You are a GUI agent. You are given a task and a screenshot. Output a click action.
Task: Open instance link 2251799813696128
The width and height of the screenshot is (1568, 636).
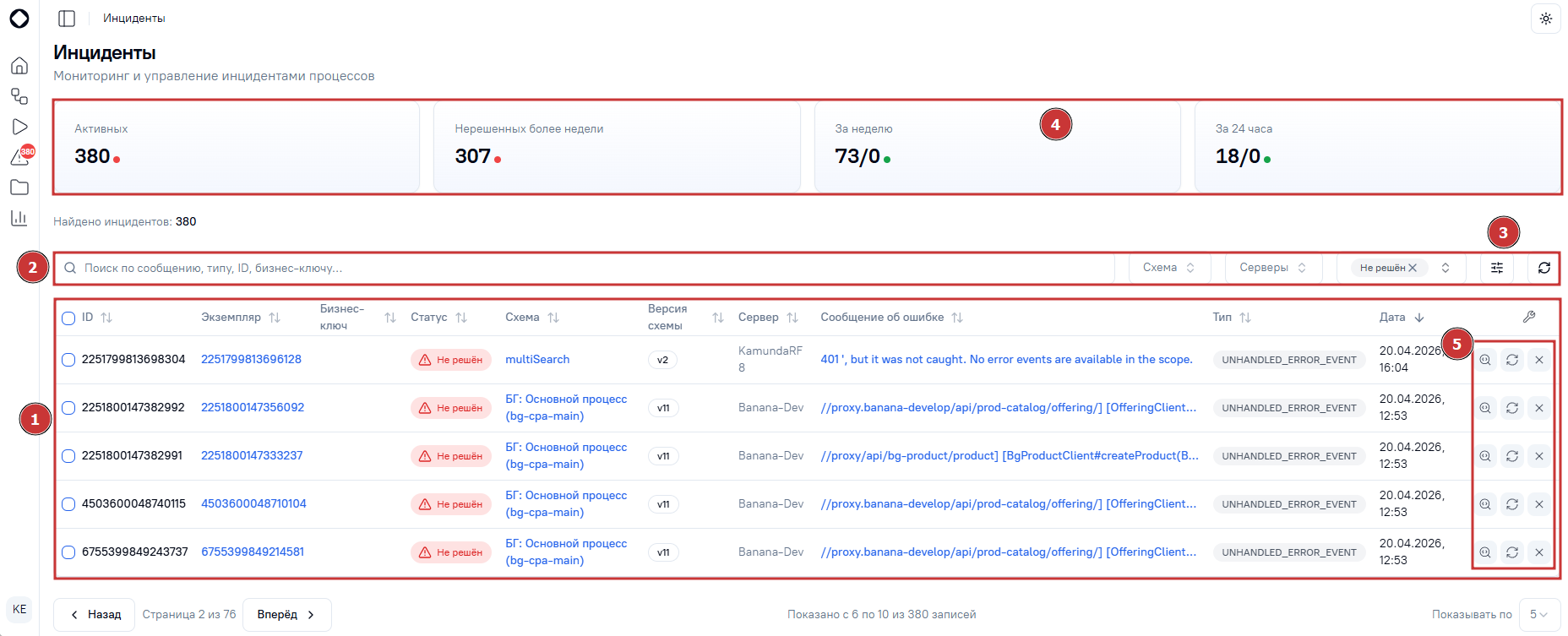pos(251,359)
